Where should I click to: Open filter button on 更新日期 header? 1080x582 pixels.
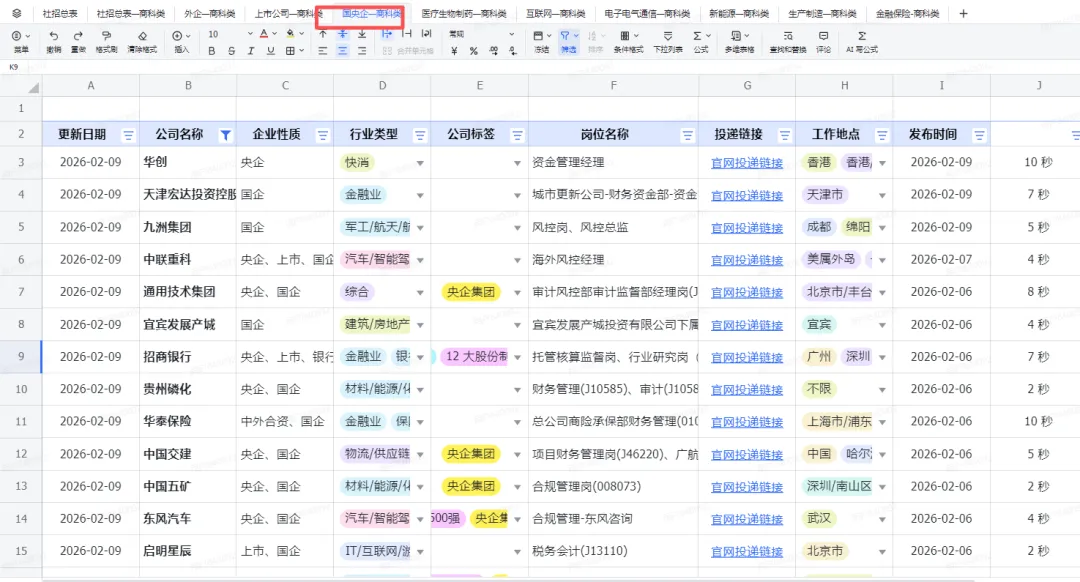[128, 135]
